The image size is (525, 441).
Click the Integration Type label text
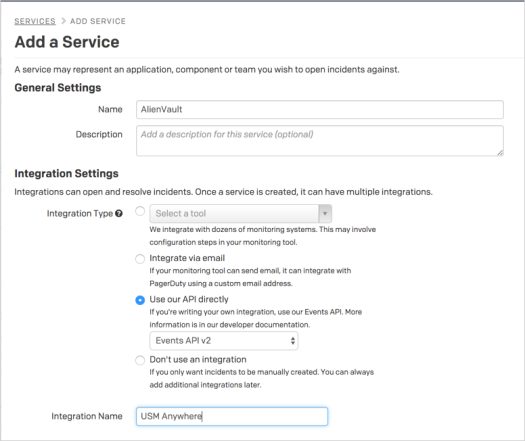click(80, 214)
